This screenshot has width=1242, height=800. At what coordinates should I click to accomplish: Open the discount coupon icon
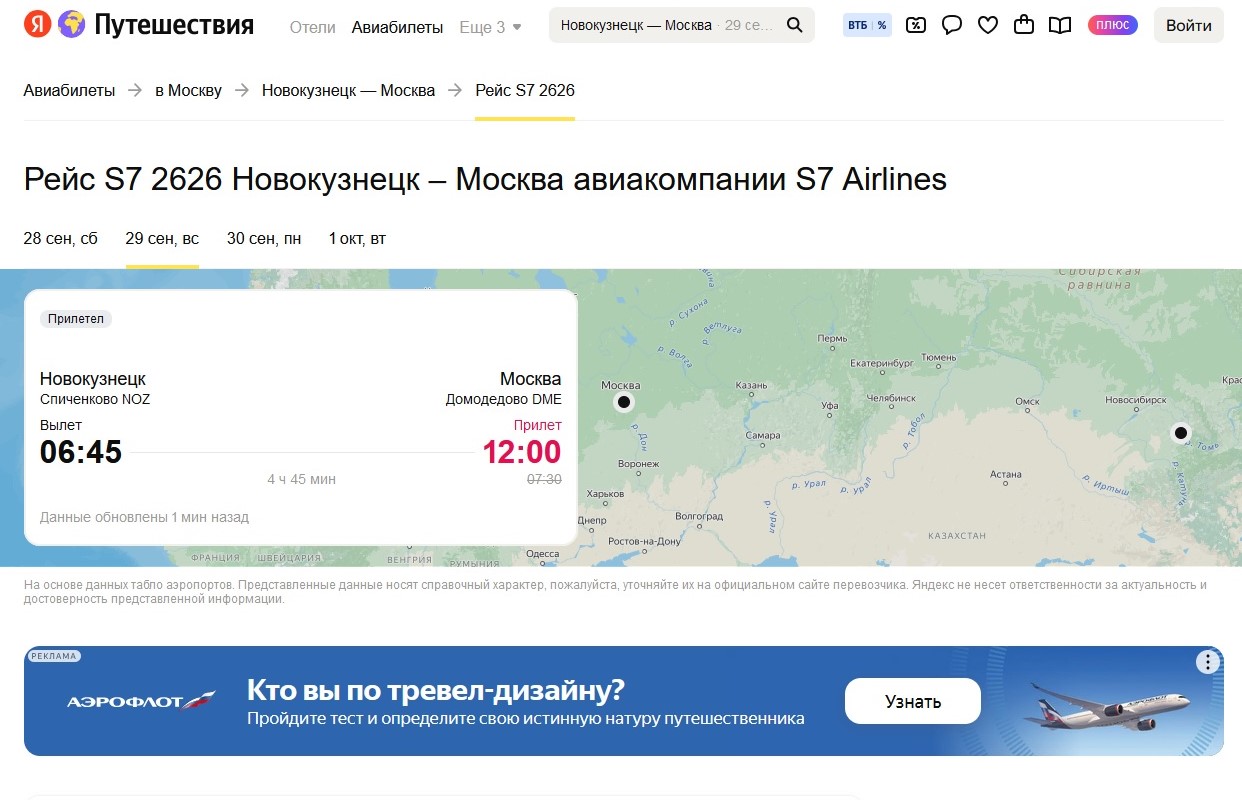pos(915,26)
